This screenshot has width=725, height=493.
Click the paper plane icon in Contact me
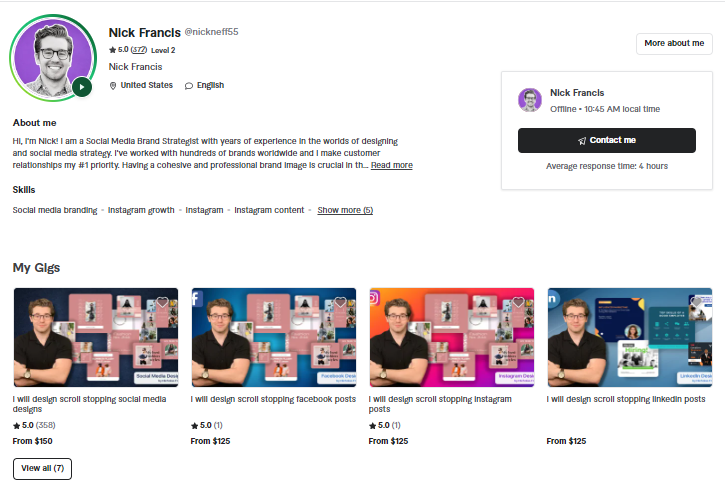(582, 141)
